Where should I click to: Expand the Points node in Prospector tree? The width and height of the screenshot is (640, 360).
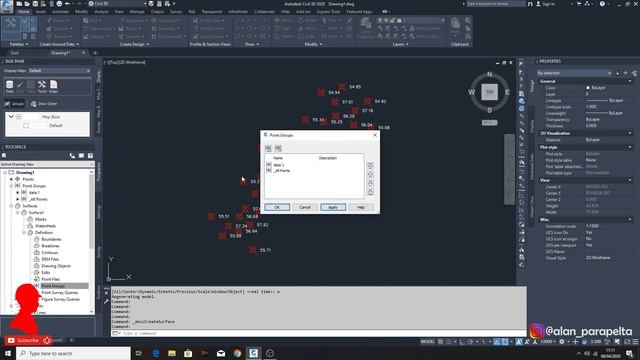(x=11, y=179)
